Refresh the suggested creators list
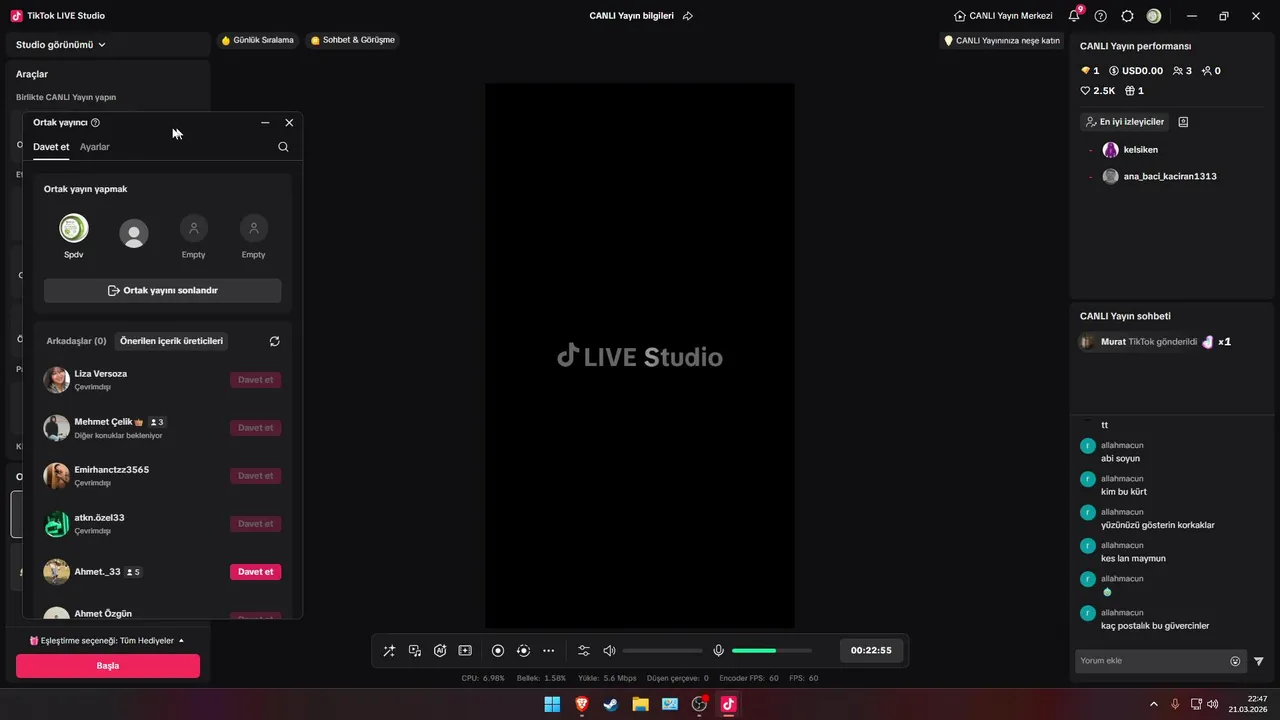Image resolution: width=1280 pixels, height=720 pixels. point(274,341)
